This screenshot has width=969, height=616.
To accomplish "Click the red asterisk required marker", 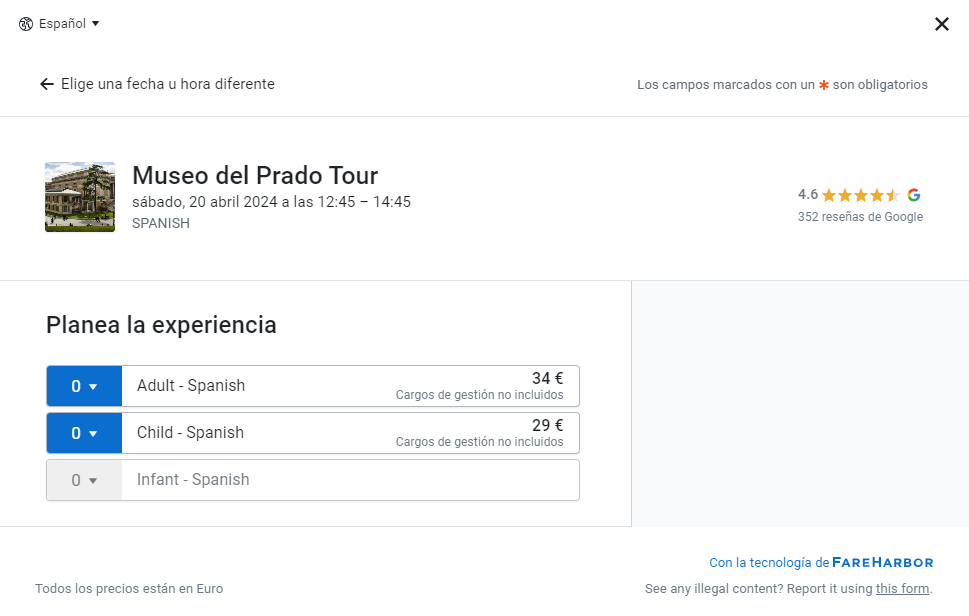I will pos(824,85).
